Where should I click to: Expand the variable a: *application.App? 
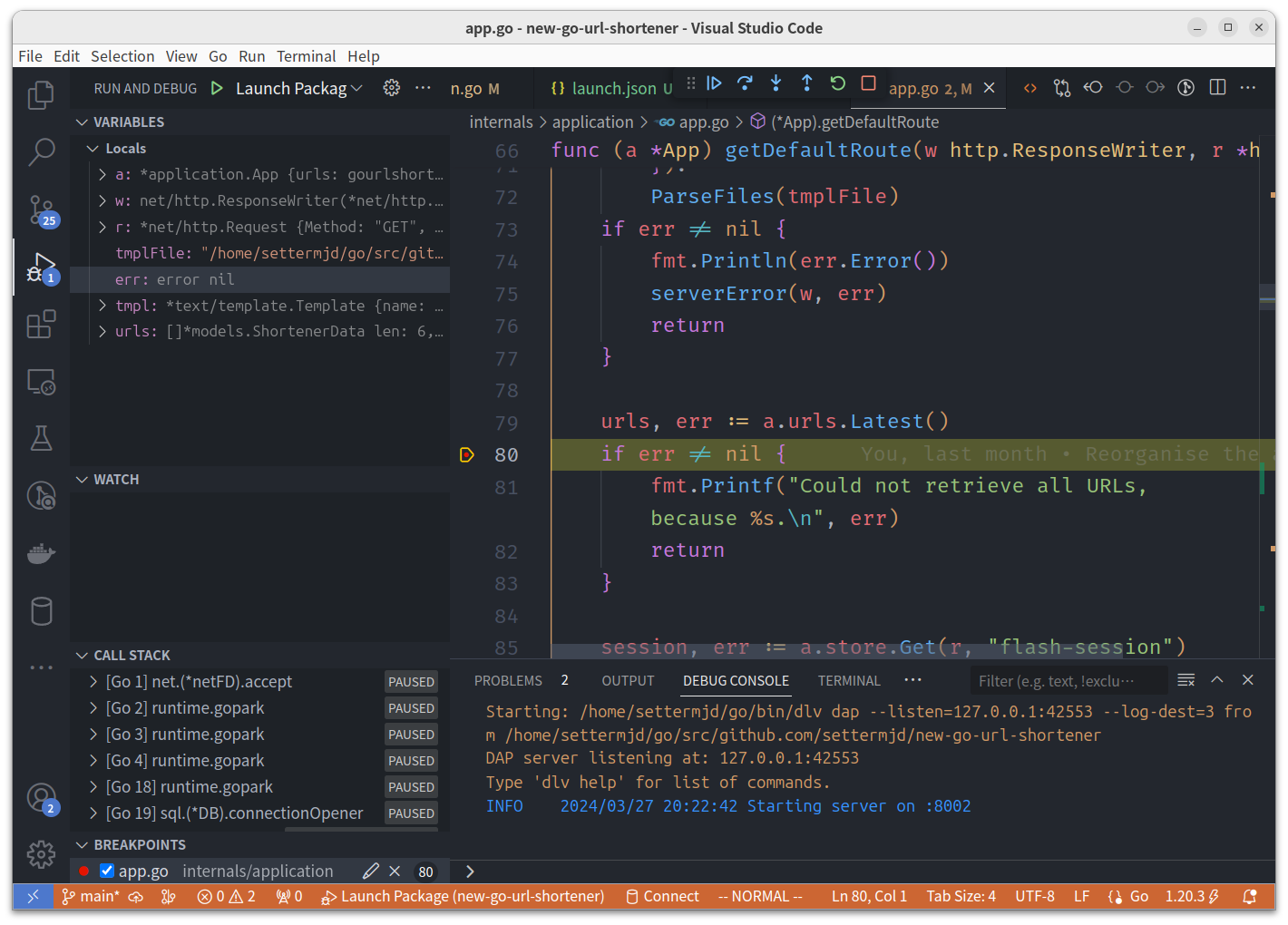pos(102,173)
